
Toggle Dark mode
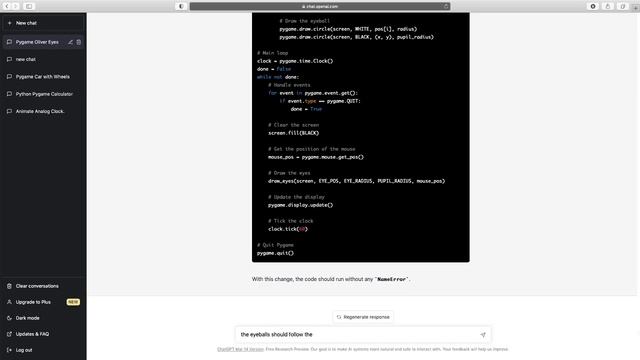[x=43, y=318]
